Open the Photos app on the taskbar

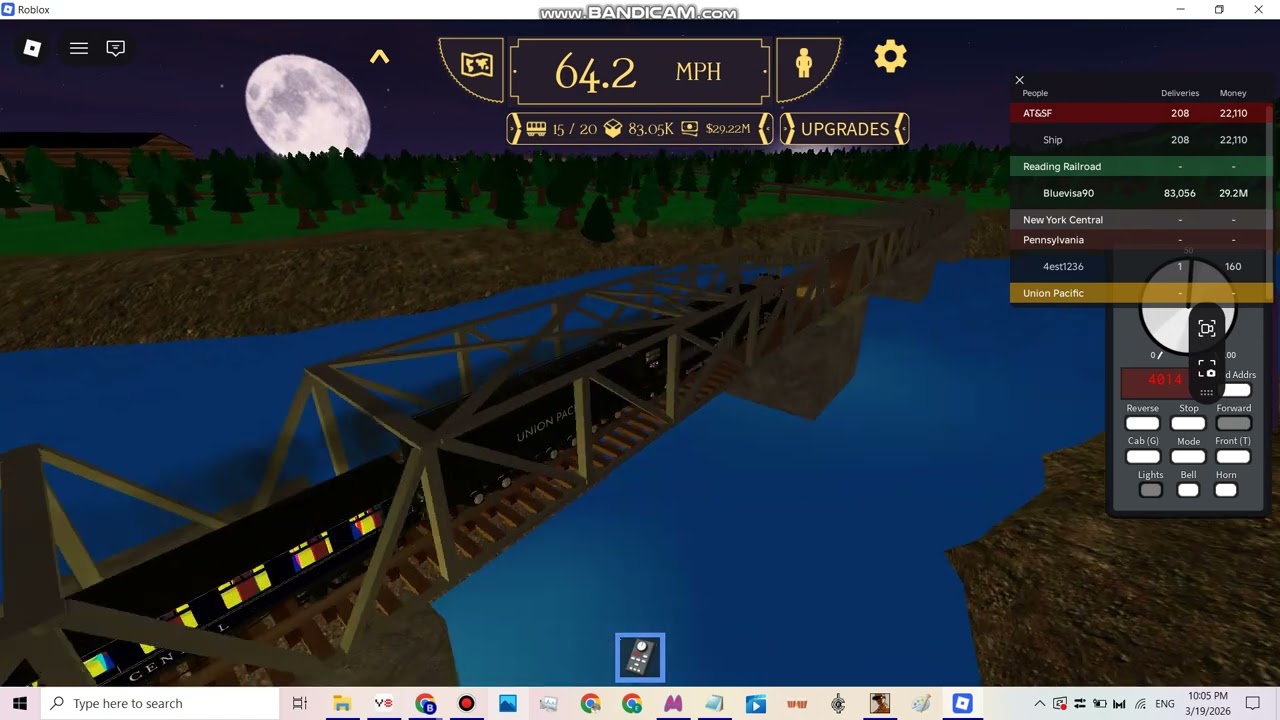pyautogui.click(x=508, y=703)
